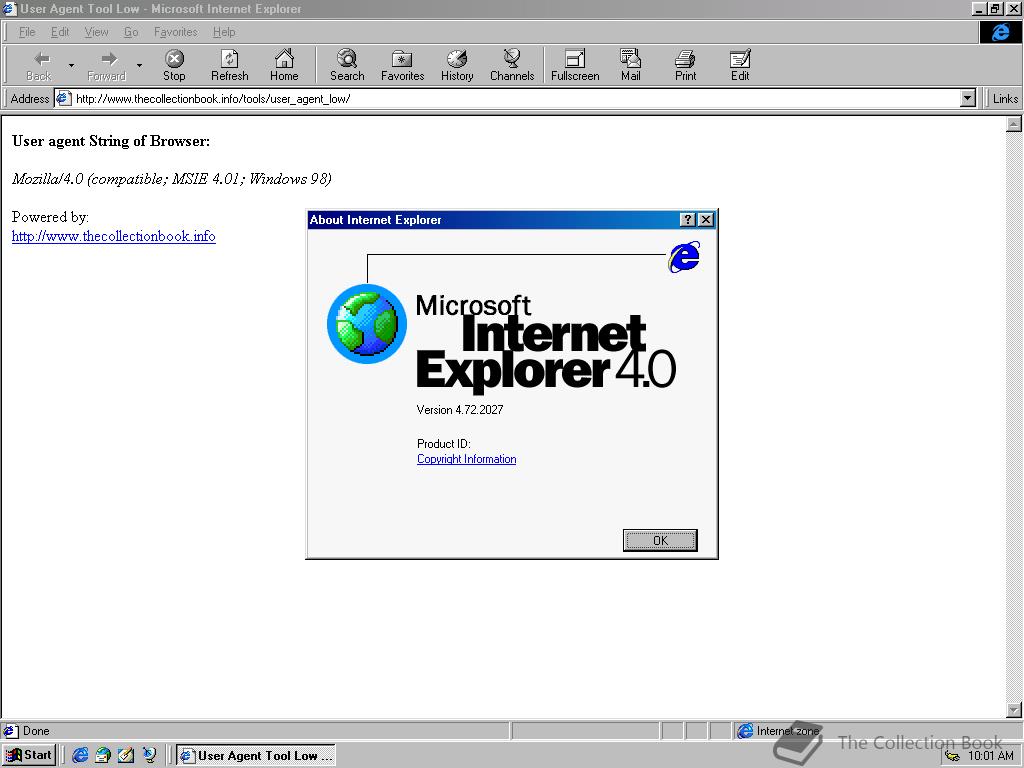Click the taskbar clock 10:01 AM
This screenshot has height=768, width=1024.
[991, 756]
